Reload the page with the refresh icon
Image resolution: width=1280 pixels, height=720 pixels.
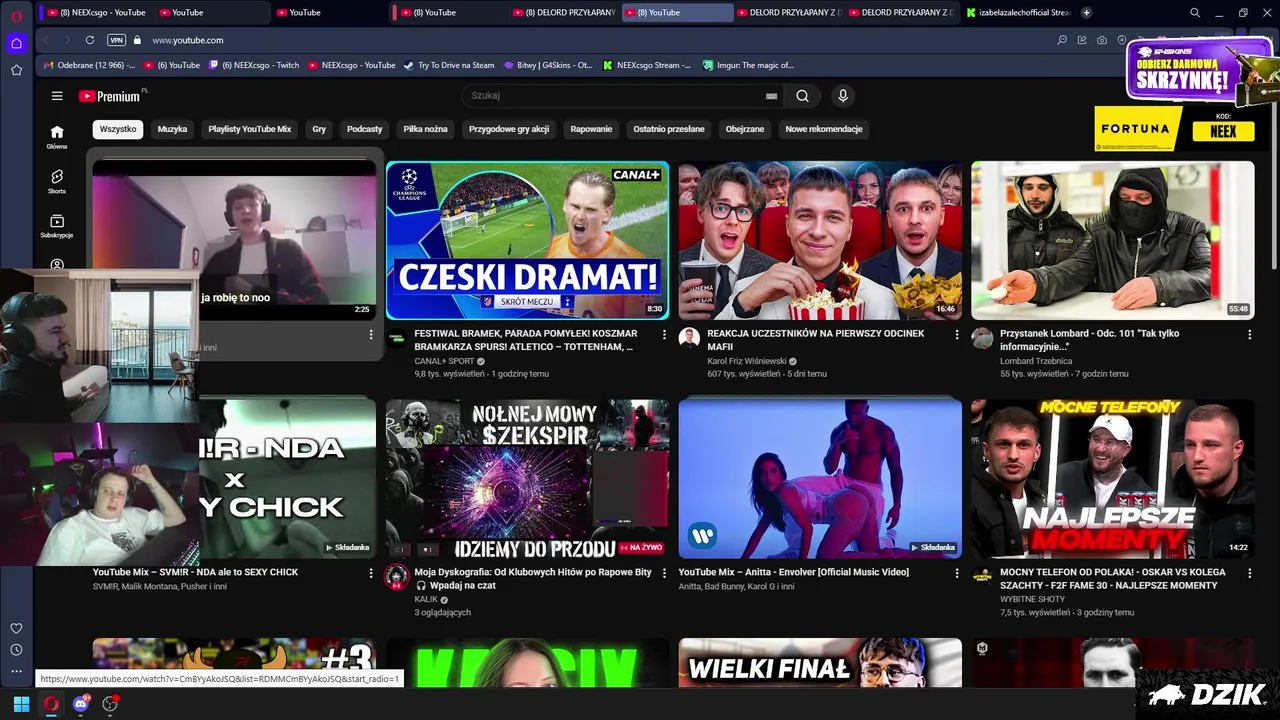(x=90, y=40)
